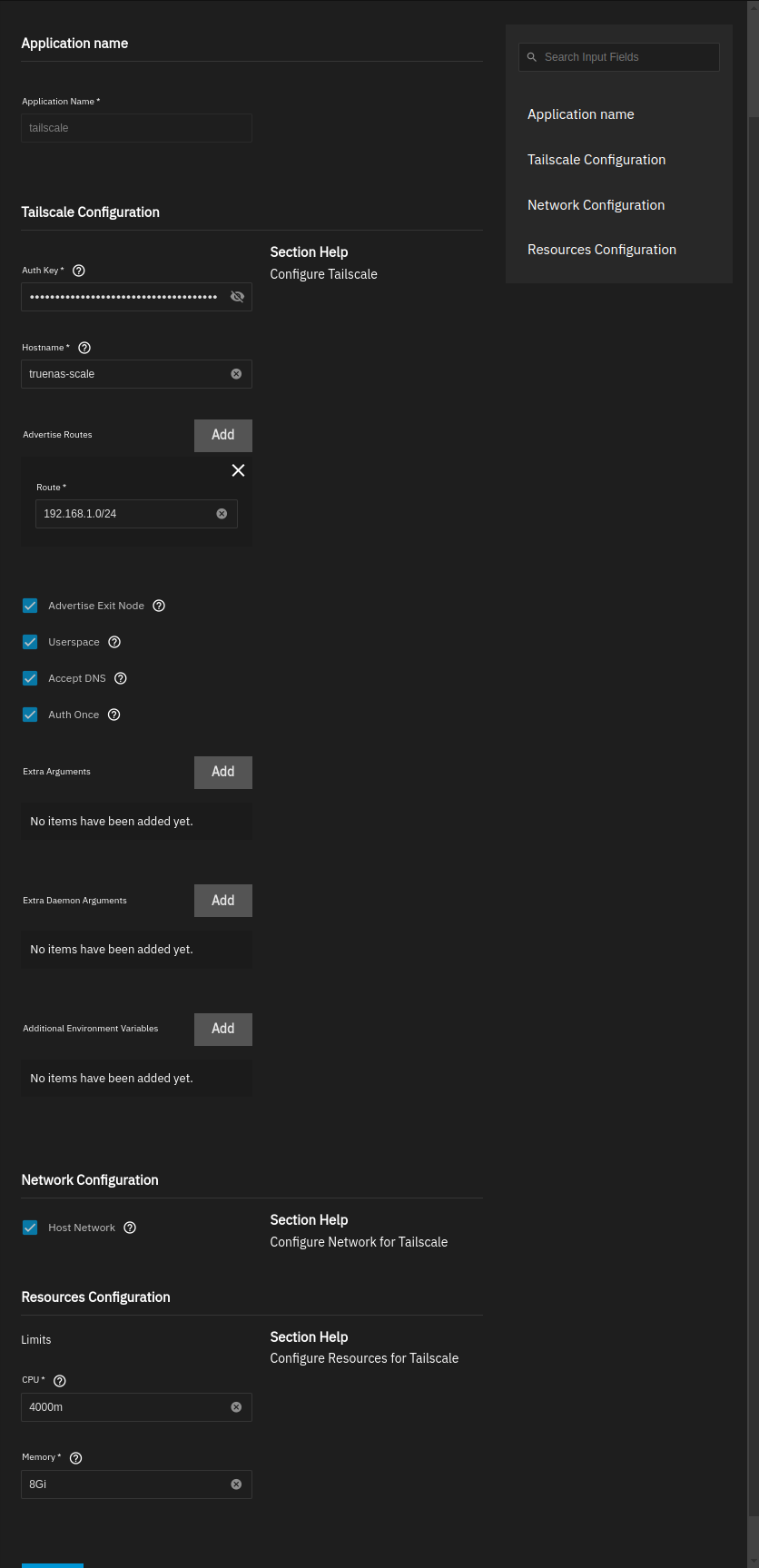Show help for Accept DNS

point(121,678)
